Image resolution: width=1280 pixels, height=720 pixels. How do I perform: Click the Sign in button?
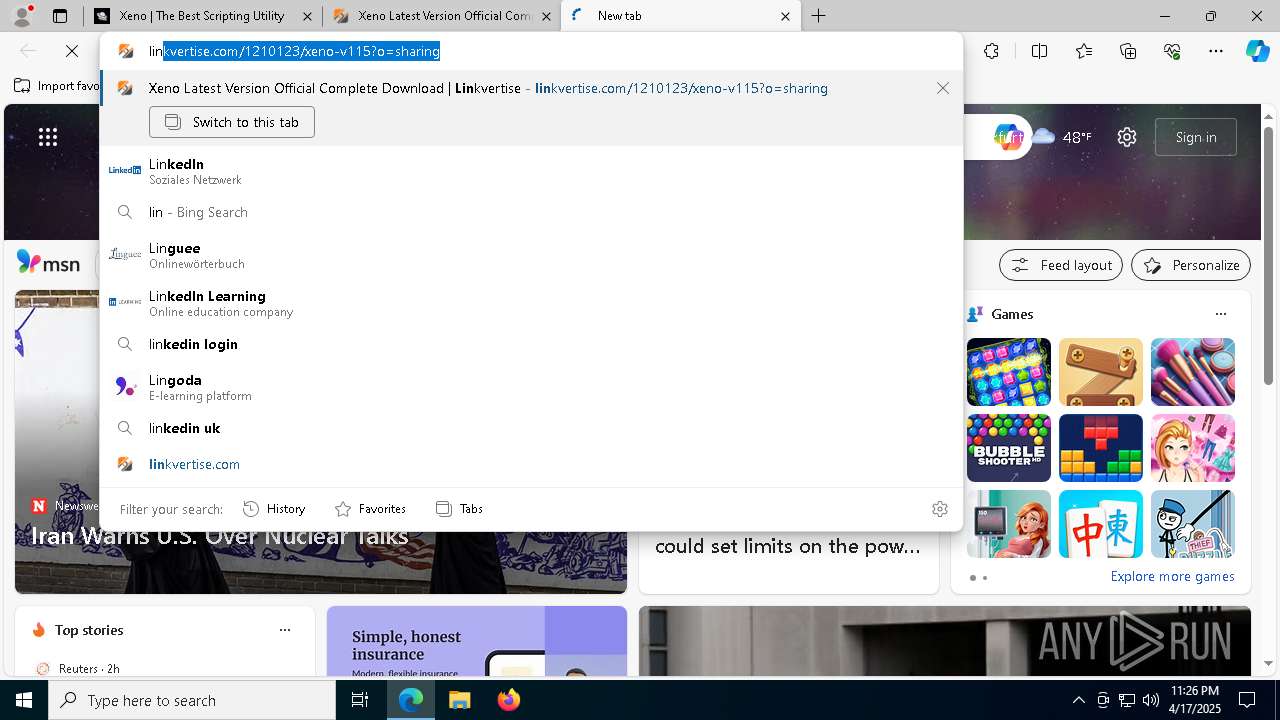click(1196, 137)
